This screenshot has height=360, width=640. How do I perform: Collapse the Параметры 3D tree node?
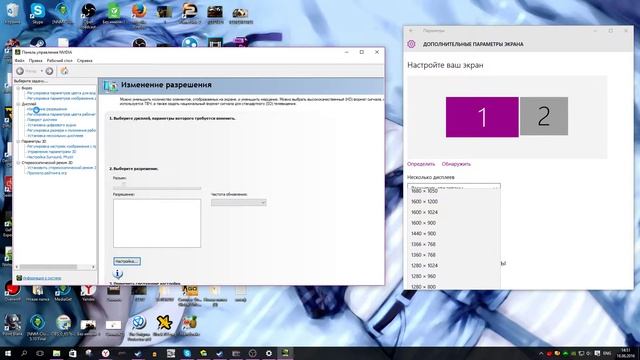click(18, 141)
